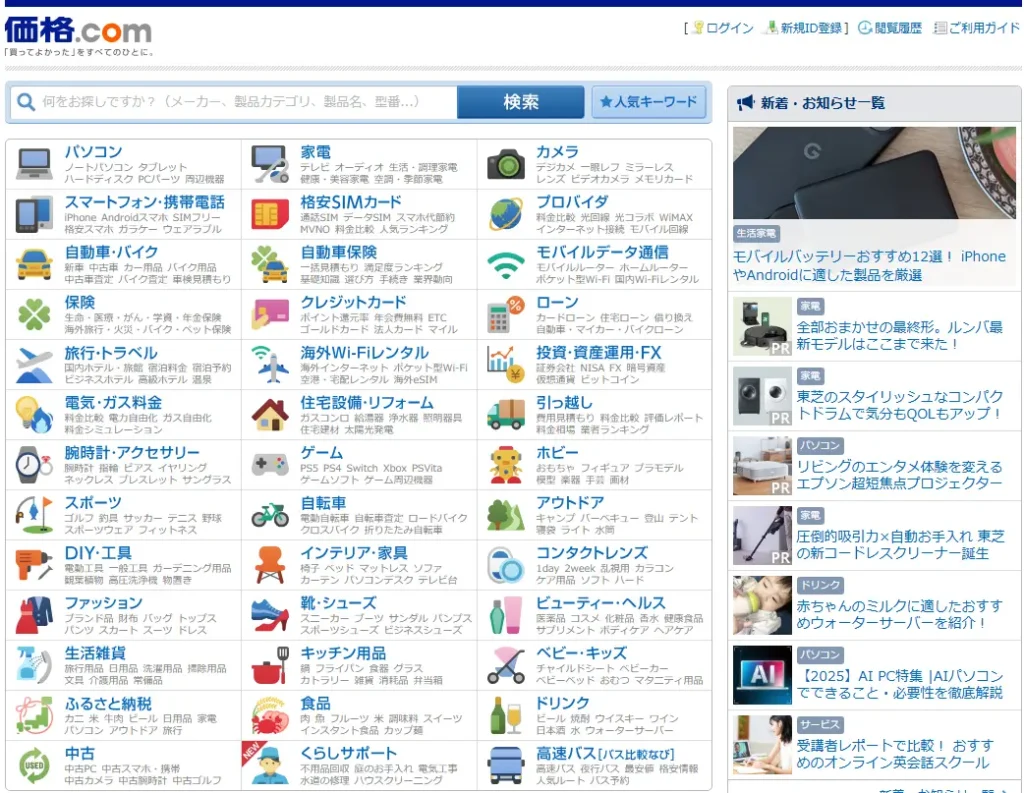Click the 価格.com logo at top left
Viewport: 1024px width, 793px height.
pyautogui.click(x=78, y=30)
